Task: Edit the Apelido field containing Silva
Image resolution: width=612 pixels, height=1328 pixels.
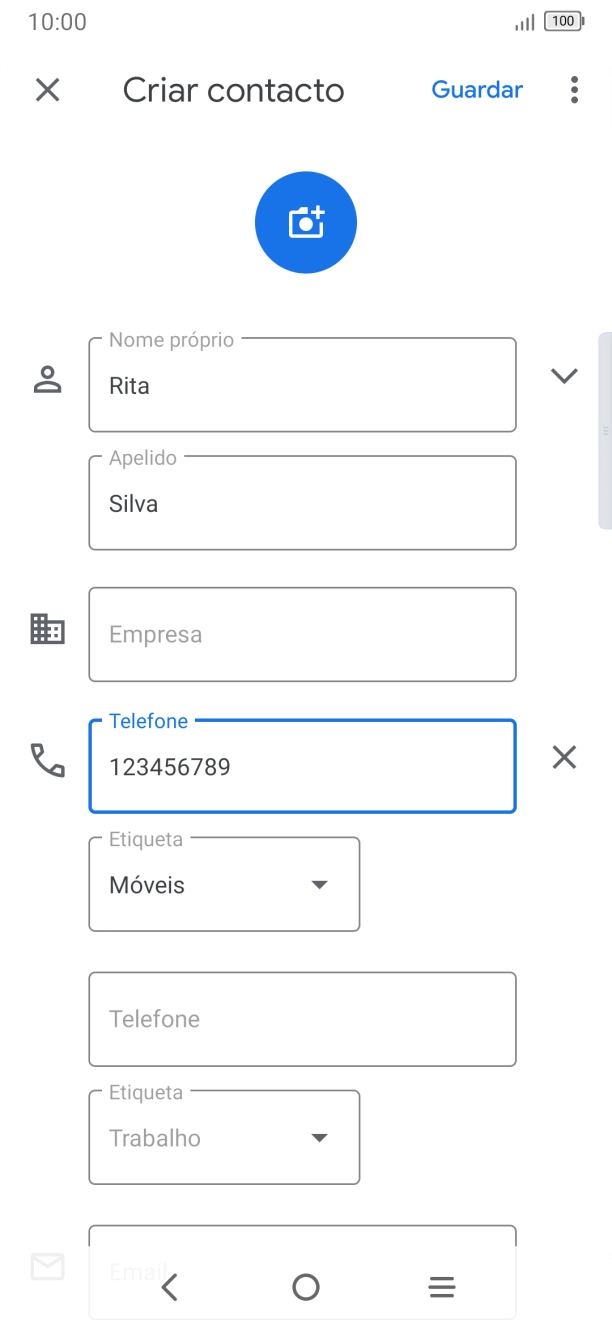Action: 302,504
